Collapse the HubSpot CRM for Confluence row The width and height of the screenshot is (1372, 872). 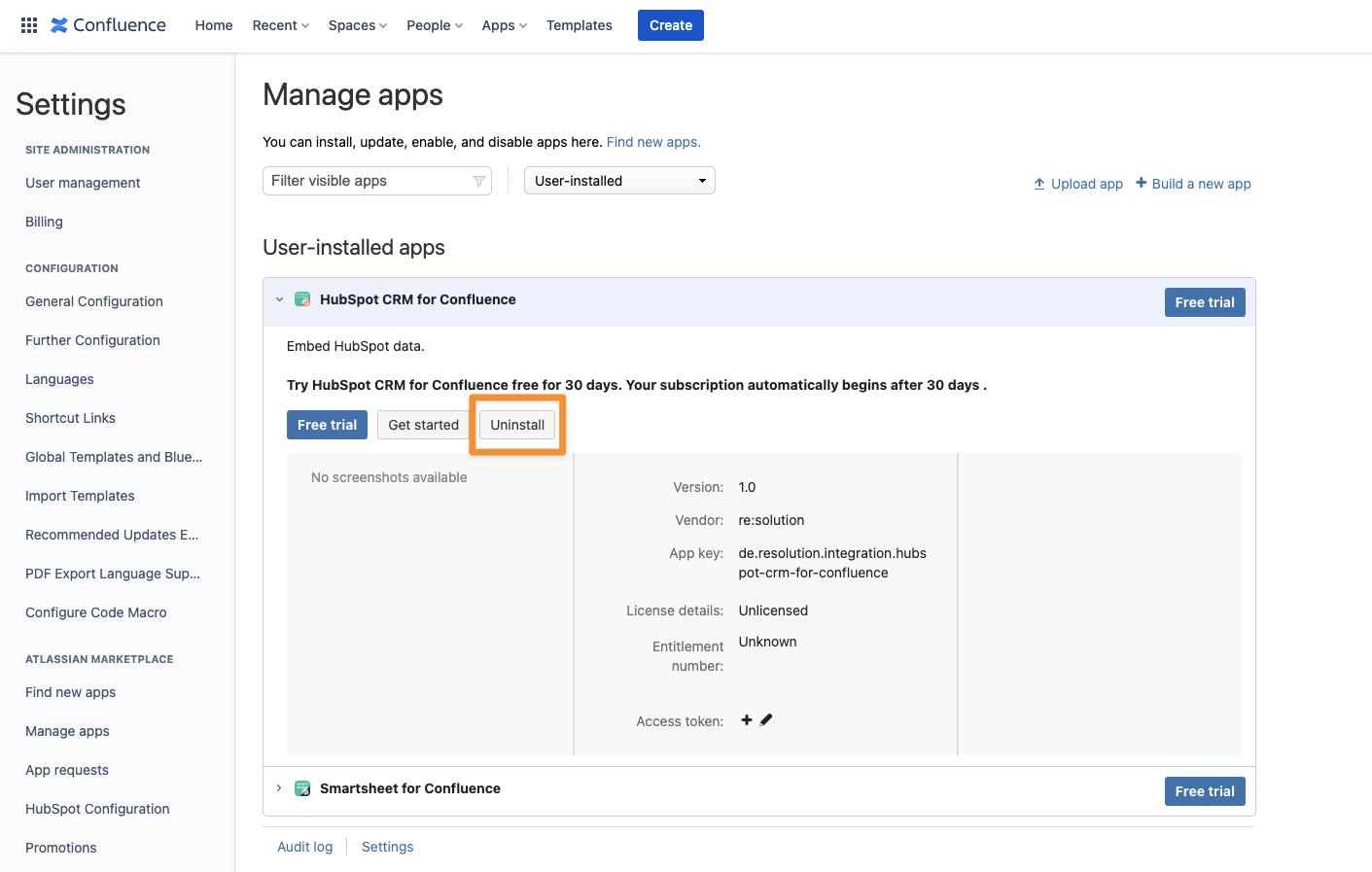pyautogui.click(x=279, y=299)
